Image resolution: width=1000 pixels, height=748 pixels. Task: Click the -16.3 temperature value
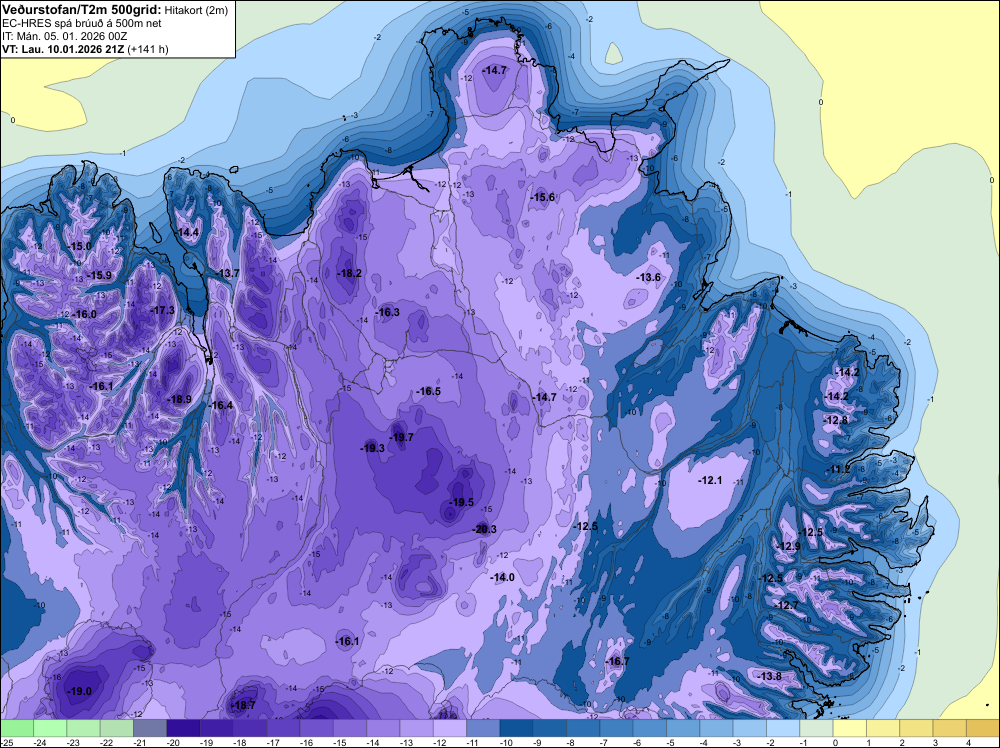tap(387, 312)
